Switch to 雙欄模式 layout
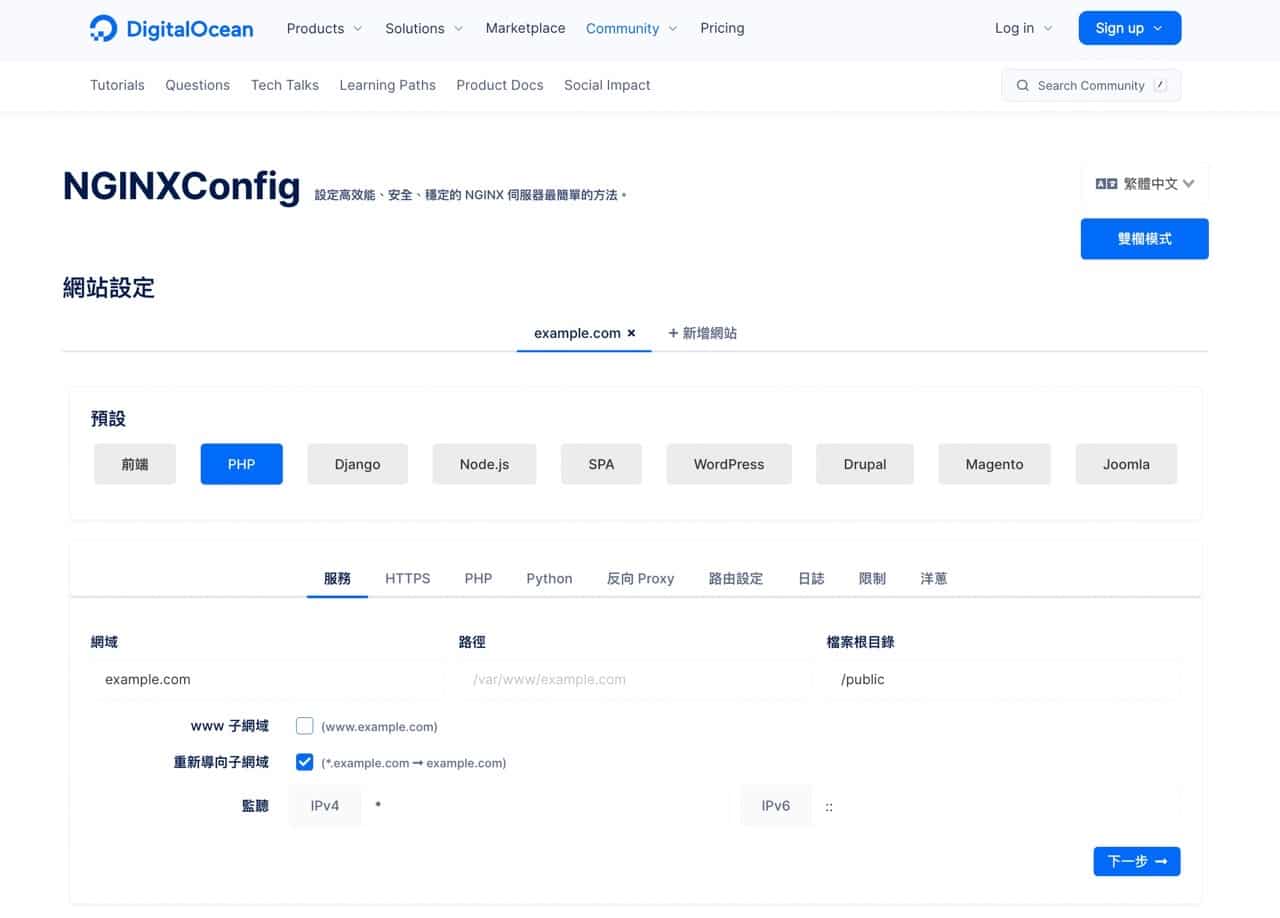Viewport: 1280px width, 918px height. (x=1145, y=239)
